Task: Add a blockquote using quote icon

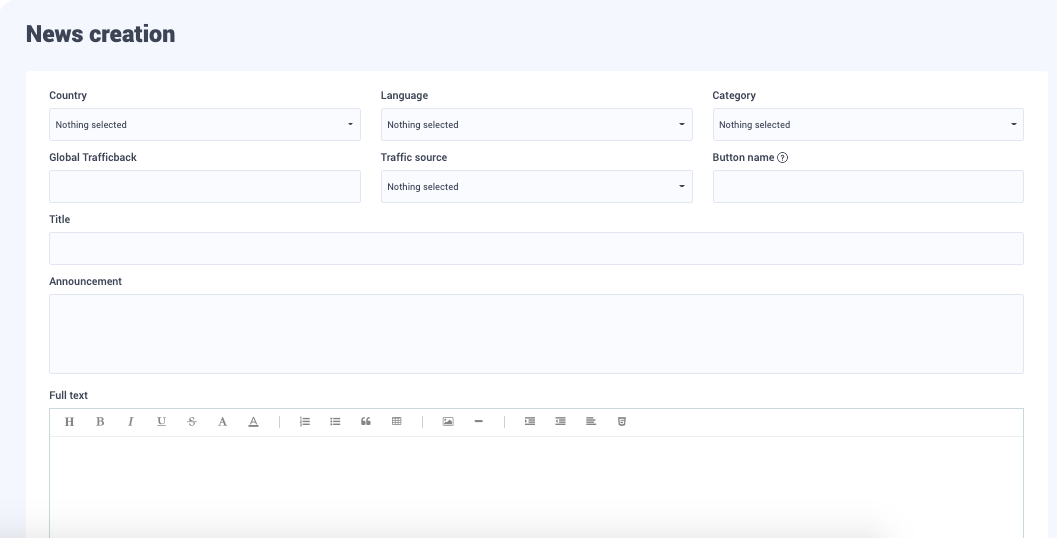Action: (x=366, y=422)
